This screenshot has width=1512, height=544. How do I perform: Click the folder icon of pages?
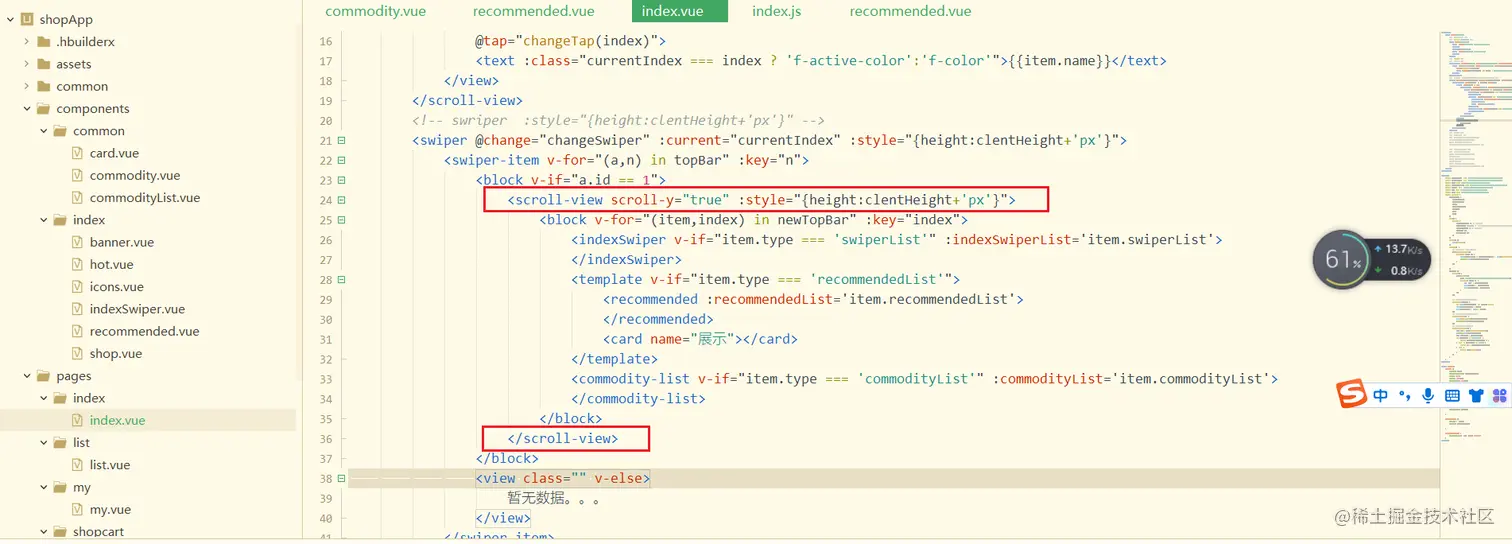[43, 376]
